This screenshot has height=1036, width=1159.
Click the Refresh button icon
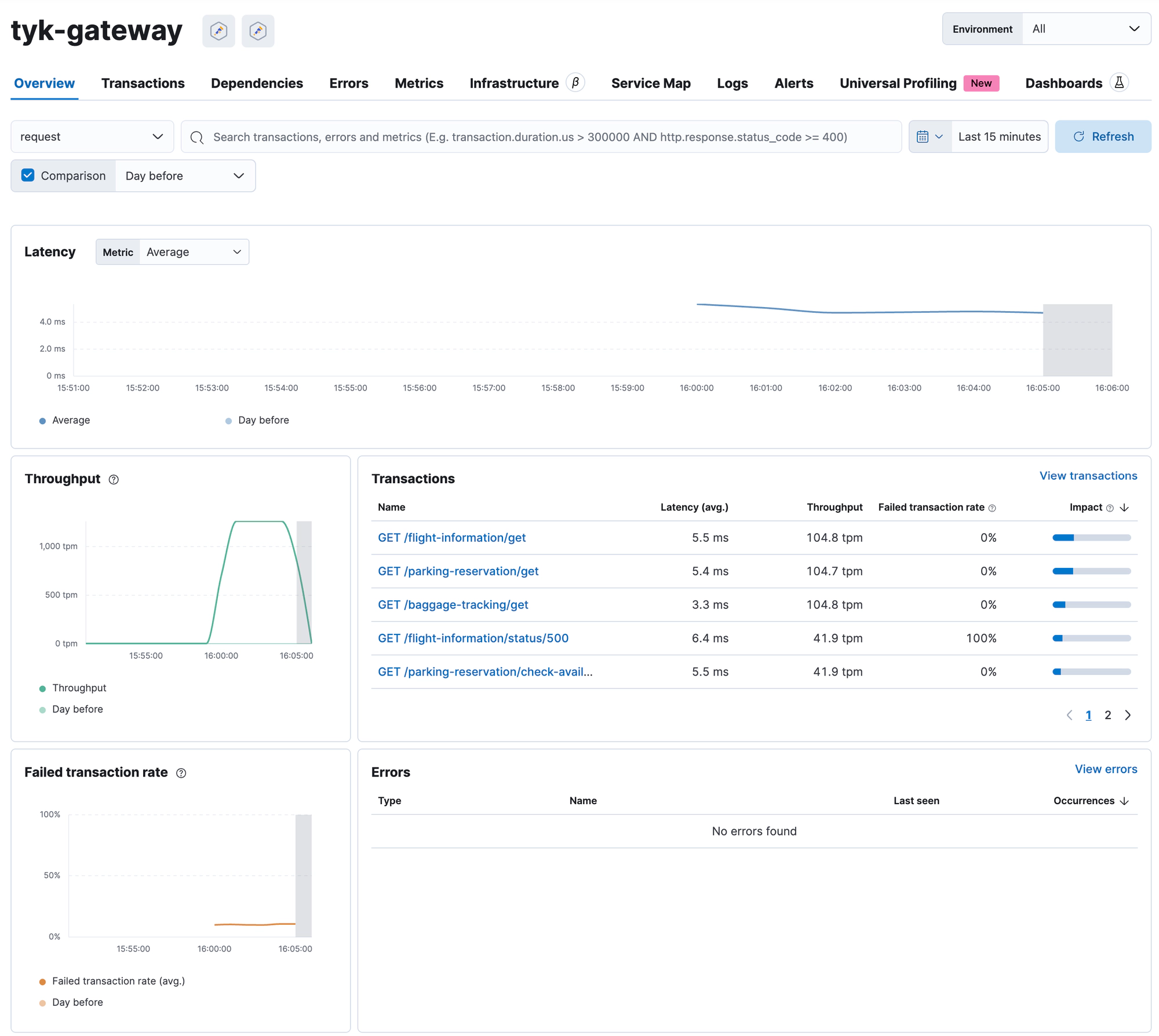click(x=1078, y=136)
